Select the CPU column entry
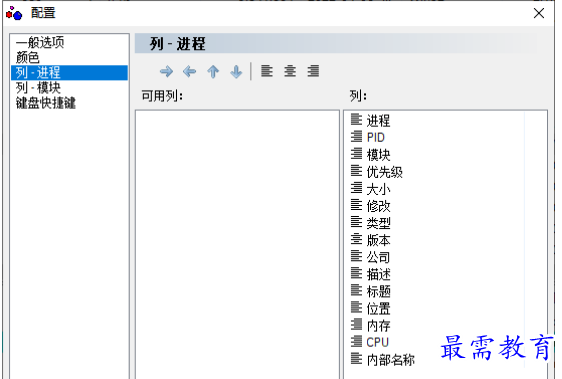 click(377, 342)
